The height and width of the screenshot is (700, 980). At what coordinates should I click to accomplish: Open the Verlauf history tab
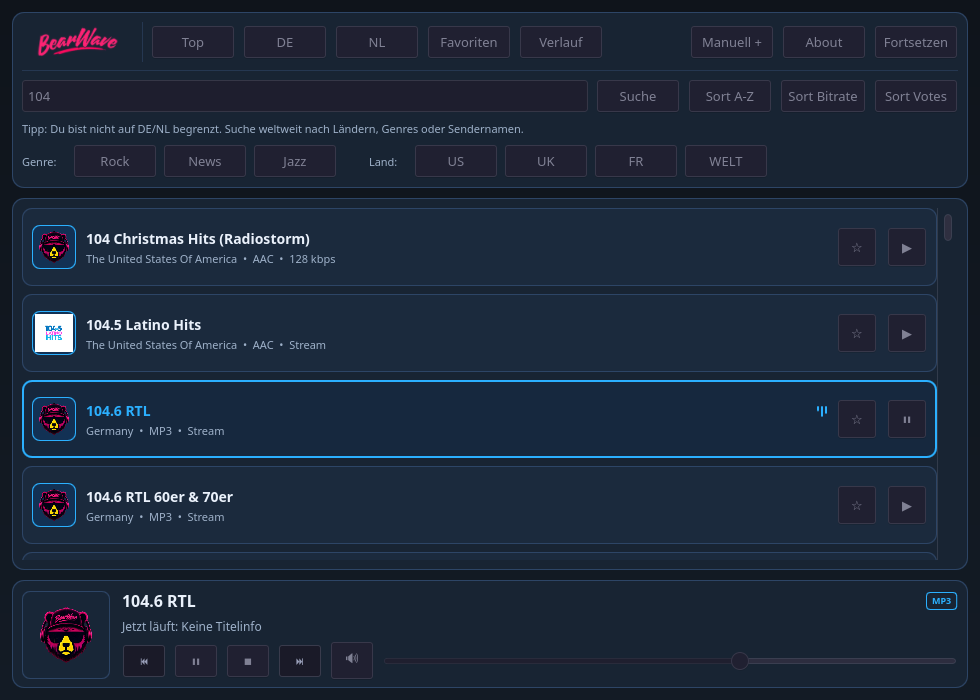click(560, 42)
